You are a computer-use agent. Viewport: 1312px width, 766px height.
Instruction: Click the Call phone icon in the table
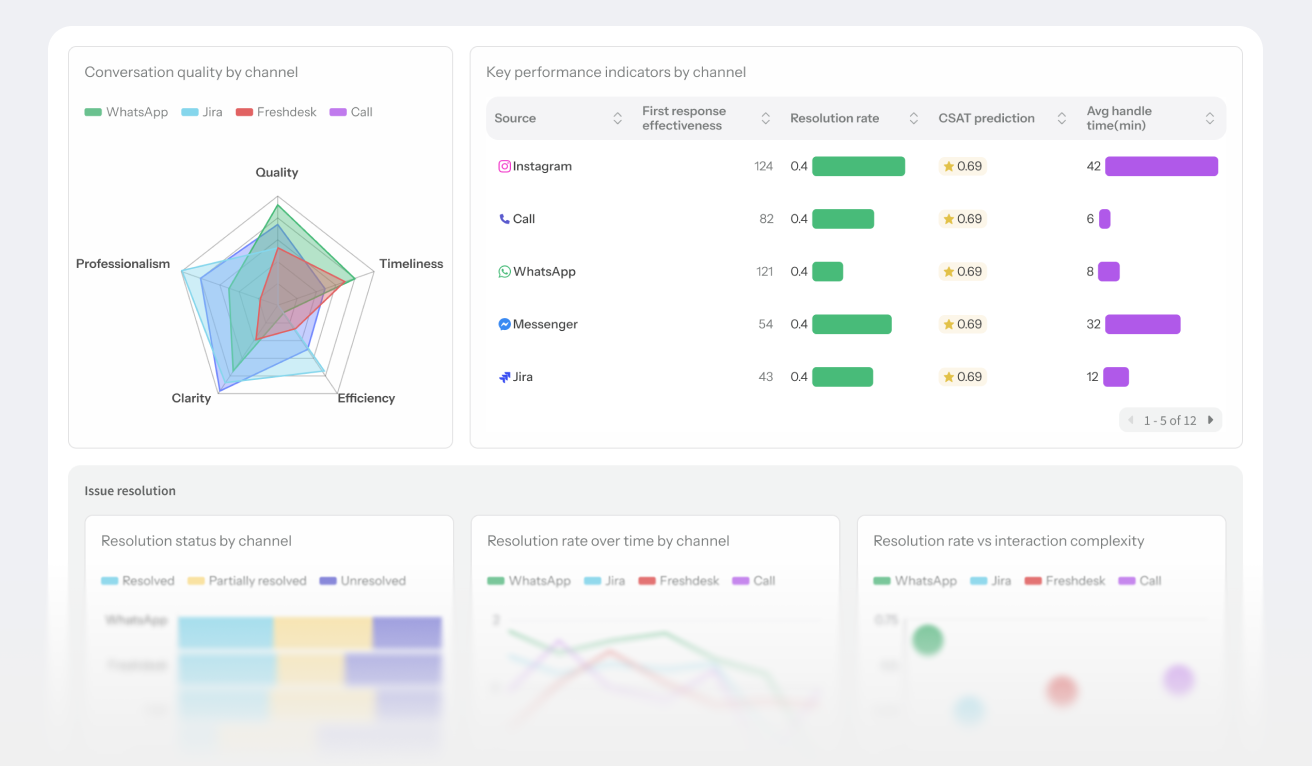coord(505,219)
